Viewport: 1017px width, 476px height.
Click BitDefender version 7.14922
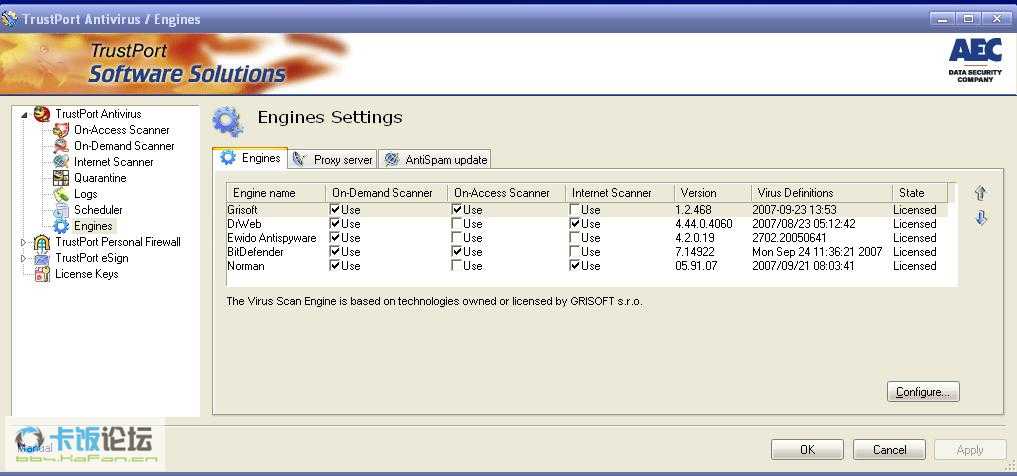697,252
